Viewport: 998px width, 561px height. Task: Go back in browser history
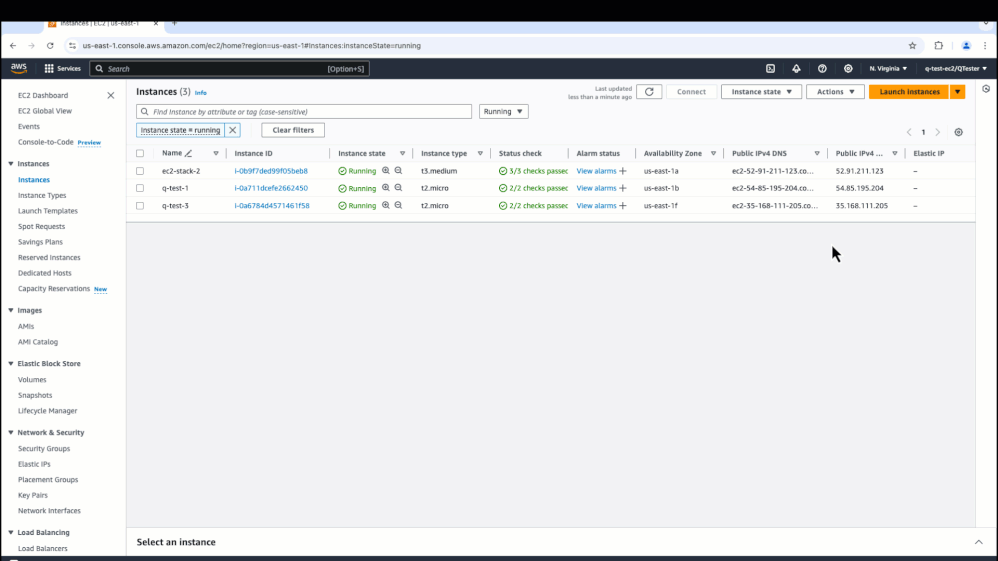[13, 46]
